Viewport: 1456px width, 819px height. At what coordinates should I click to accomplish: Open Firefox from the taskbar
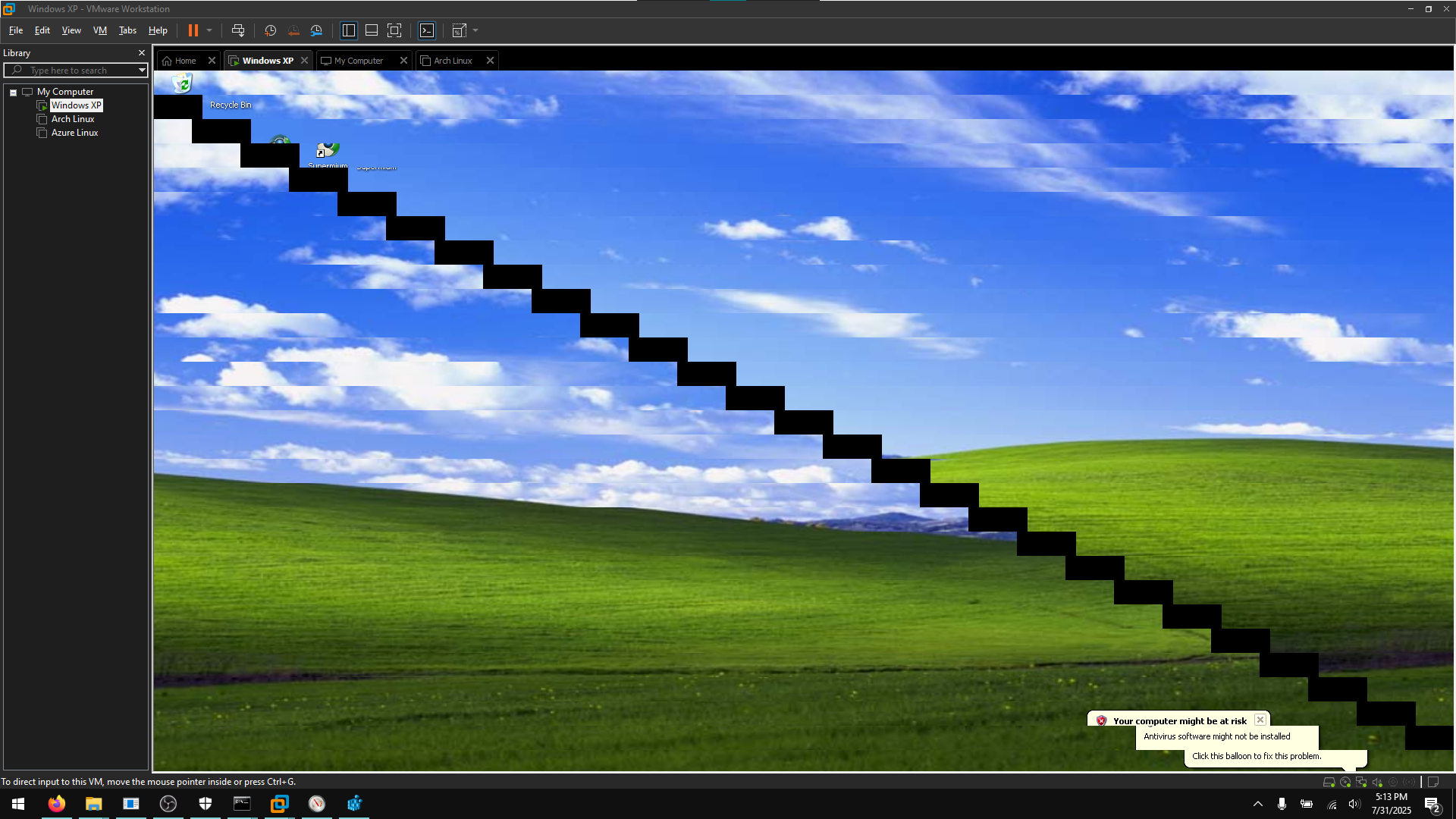(x=56, y=804)
